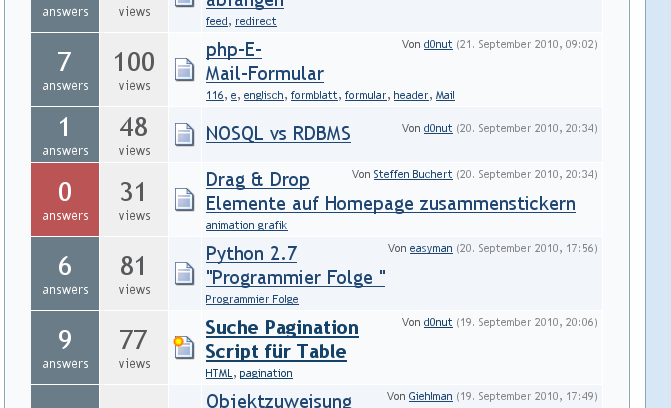Viewport: 671px width, 408px height.
Task: Click document icon beside feed redirect question
Action: [184, 5]
